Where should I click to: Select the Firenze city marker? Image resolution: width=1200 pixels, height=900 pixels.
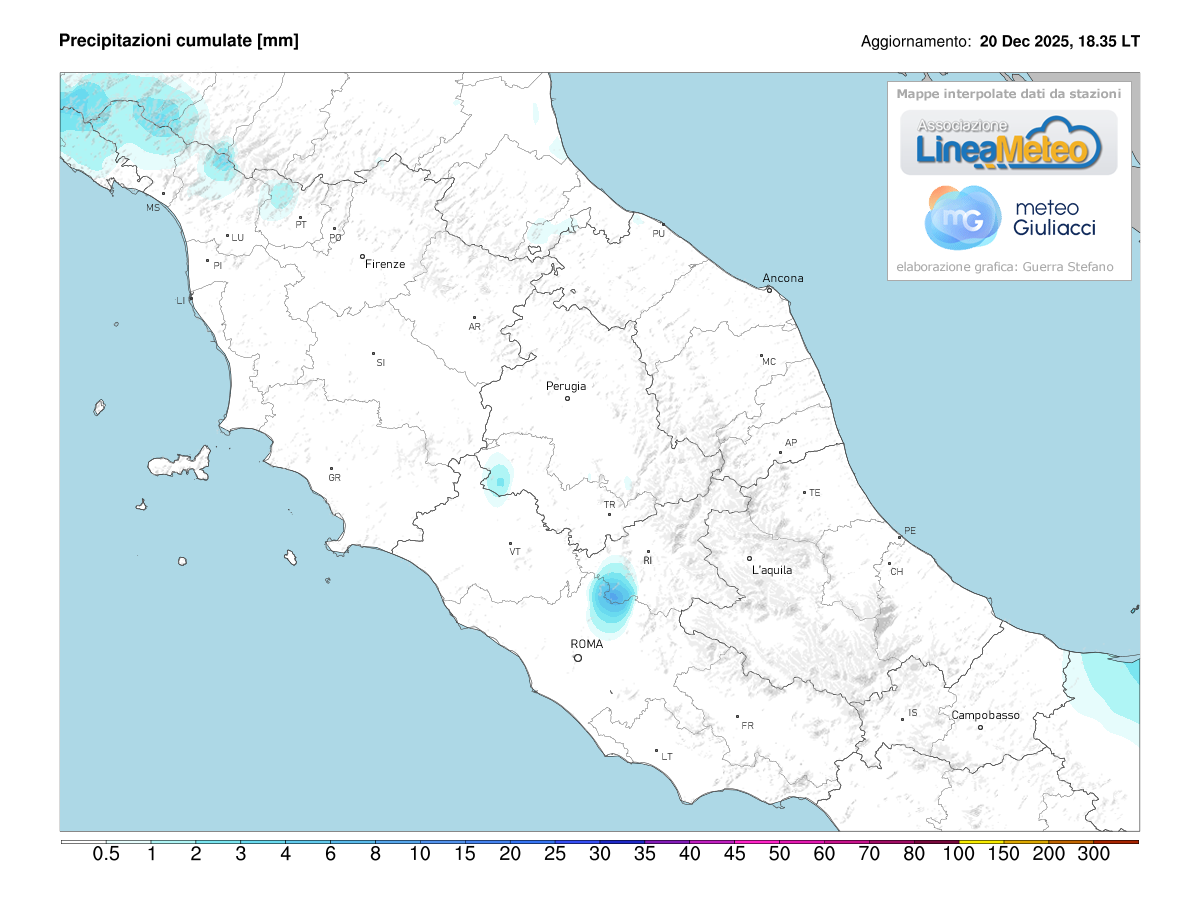[364, 254]
